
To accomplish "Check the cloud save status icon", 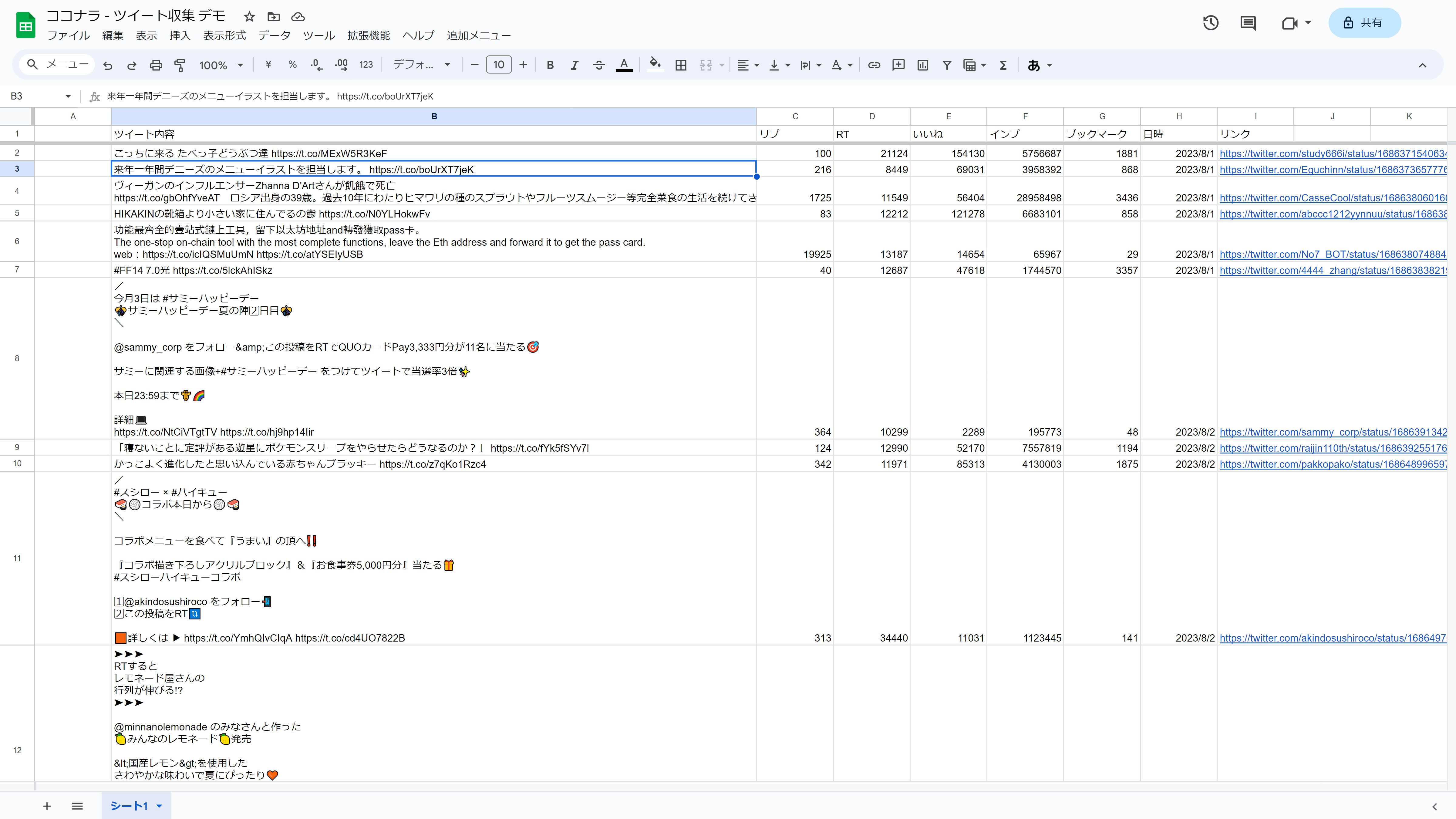I will click(298, 16).
